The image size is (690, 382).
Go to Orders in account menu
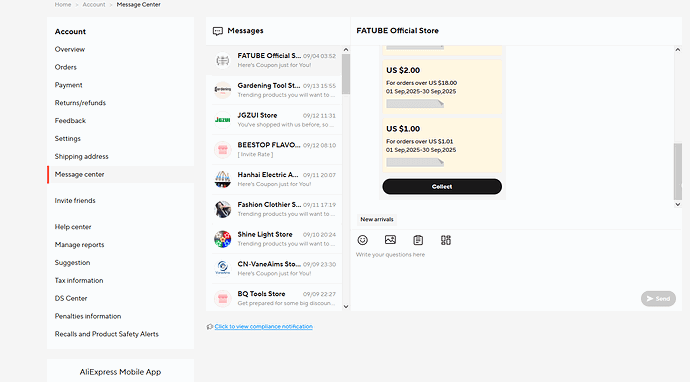[66, 67]
